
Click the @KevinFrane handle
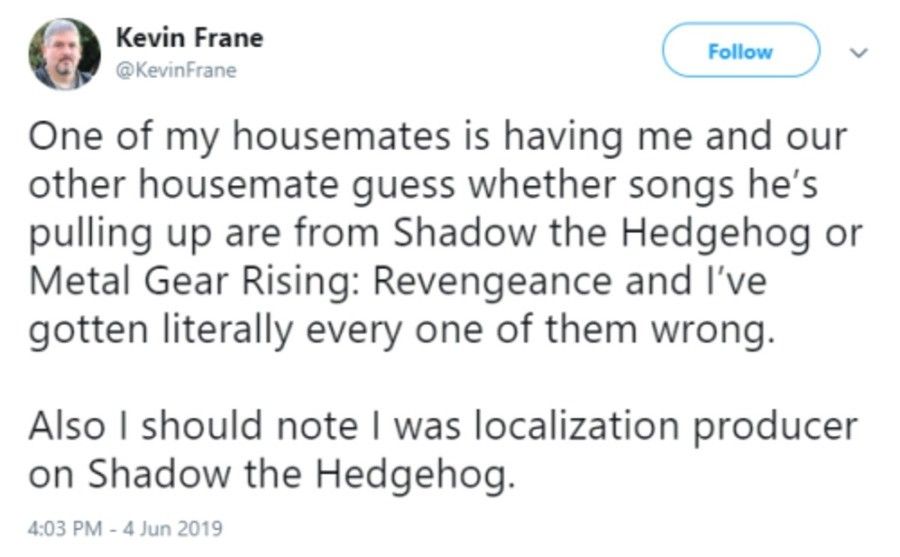[177, 71]
